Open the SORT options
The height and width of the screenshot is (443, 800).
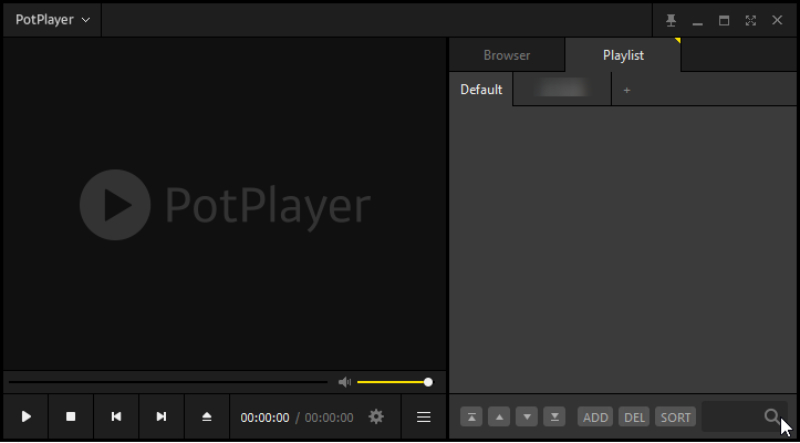tap(676, 417)
